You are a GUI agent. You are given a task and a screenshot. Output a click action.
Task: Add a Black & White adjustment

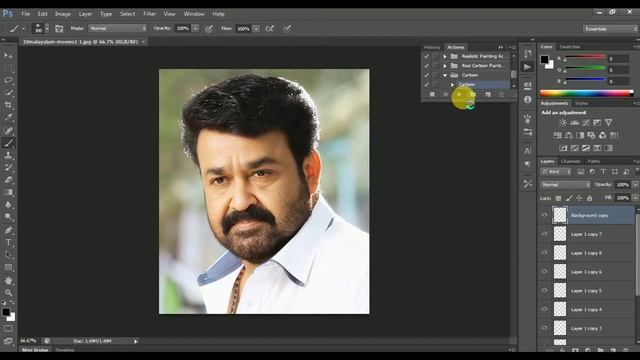(x=580, y=135)
